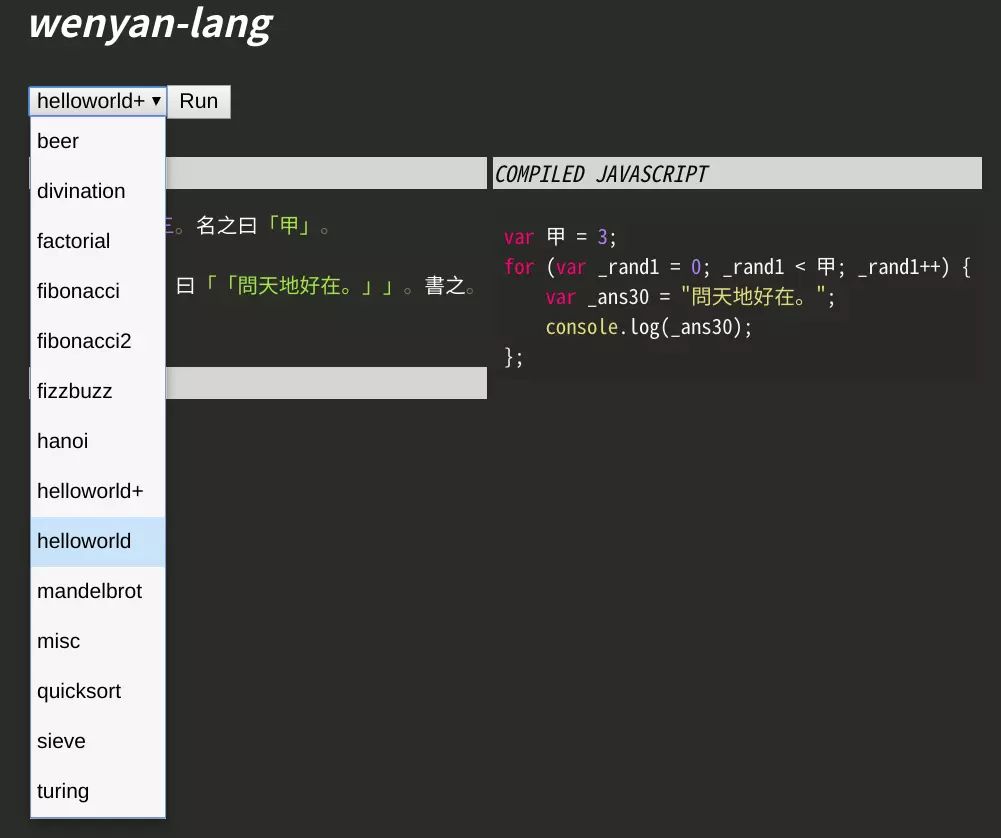Click the Run button

pyautogui.click(x=199, y=101)
